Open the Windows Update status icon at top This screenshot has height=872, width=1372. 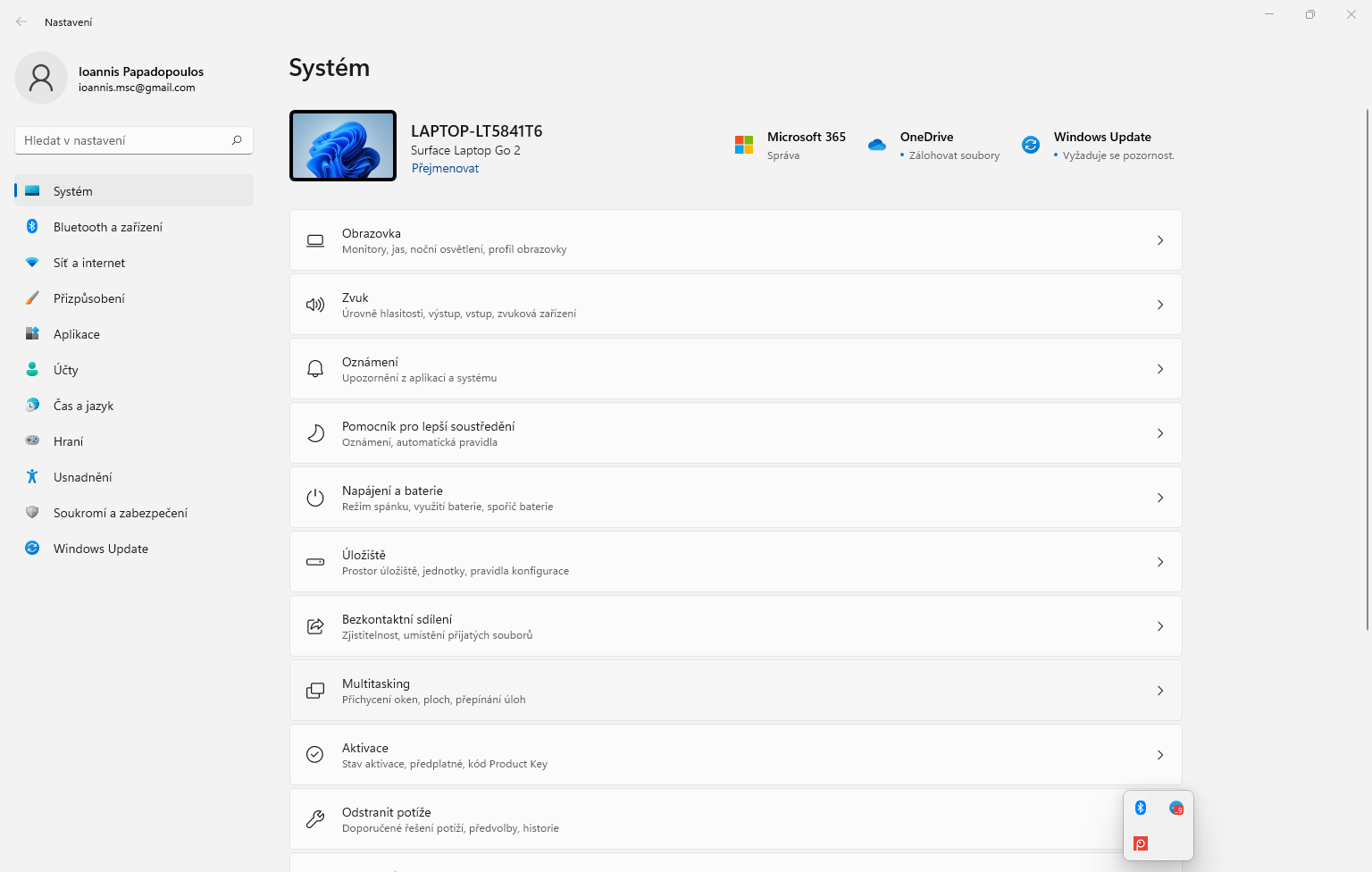1031,145
